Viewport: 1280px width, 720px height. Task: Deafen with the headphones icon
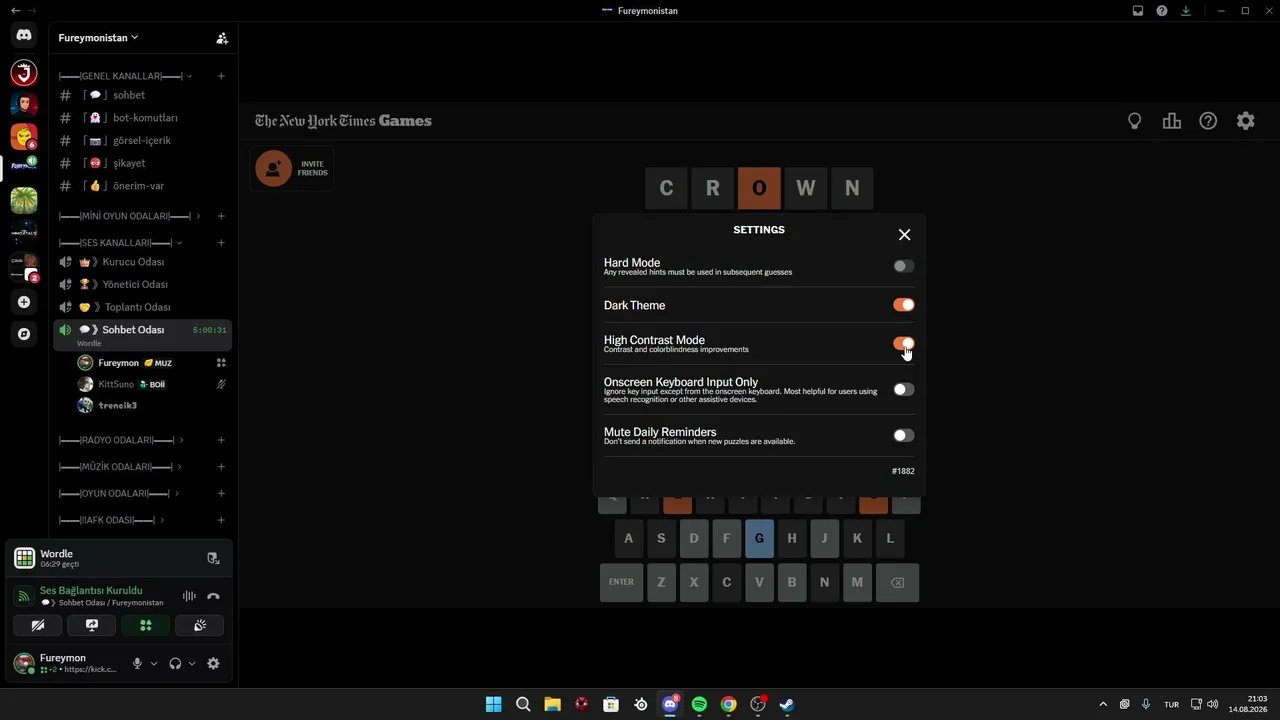[x=175, y=663]
